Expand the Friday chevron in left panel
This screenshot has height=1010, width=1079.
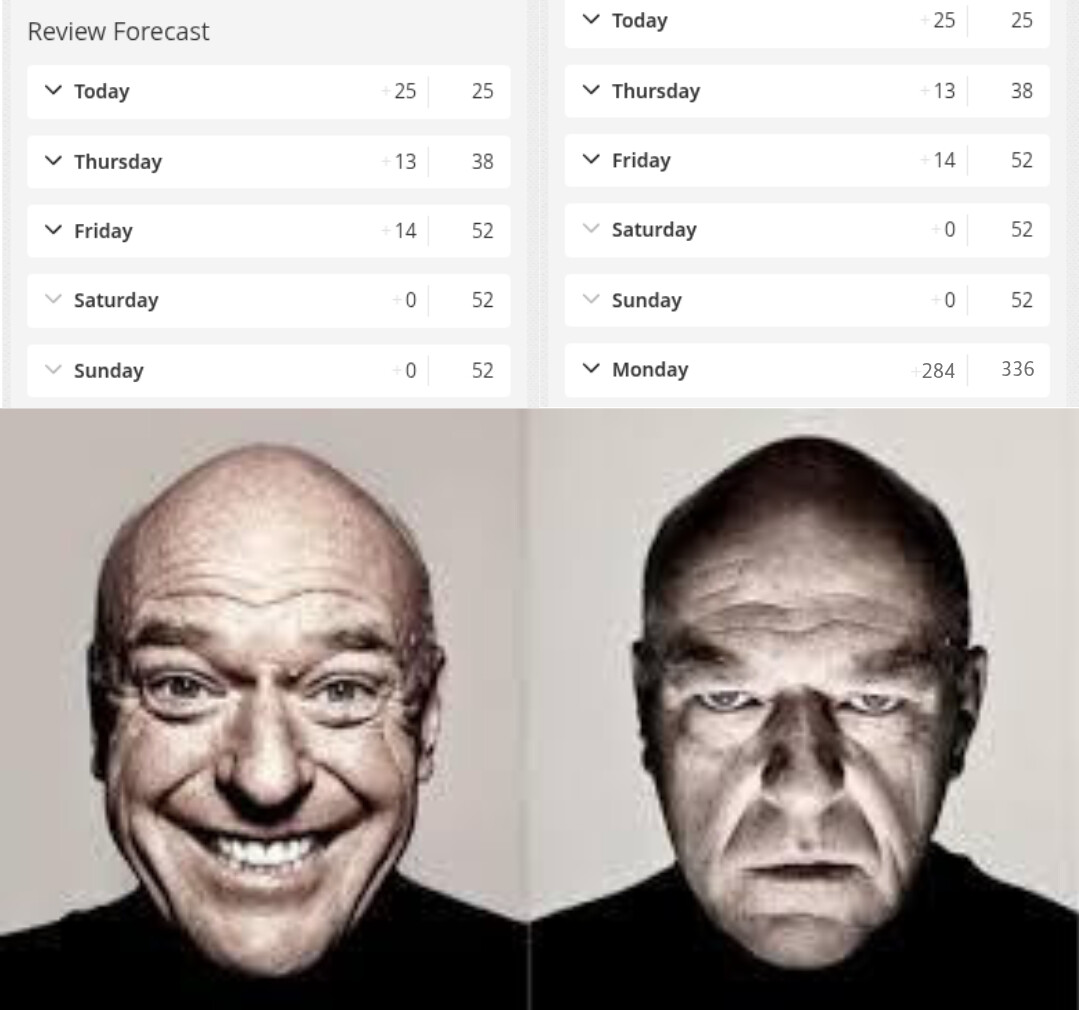[x=53, y=230]
